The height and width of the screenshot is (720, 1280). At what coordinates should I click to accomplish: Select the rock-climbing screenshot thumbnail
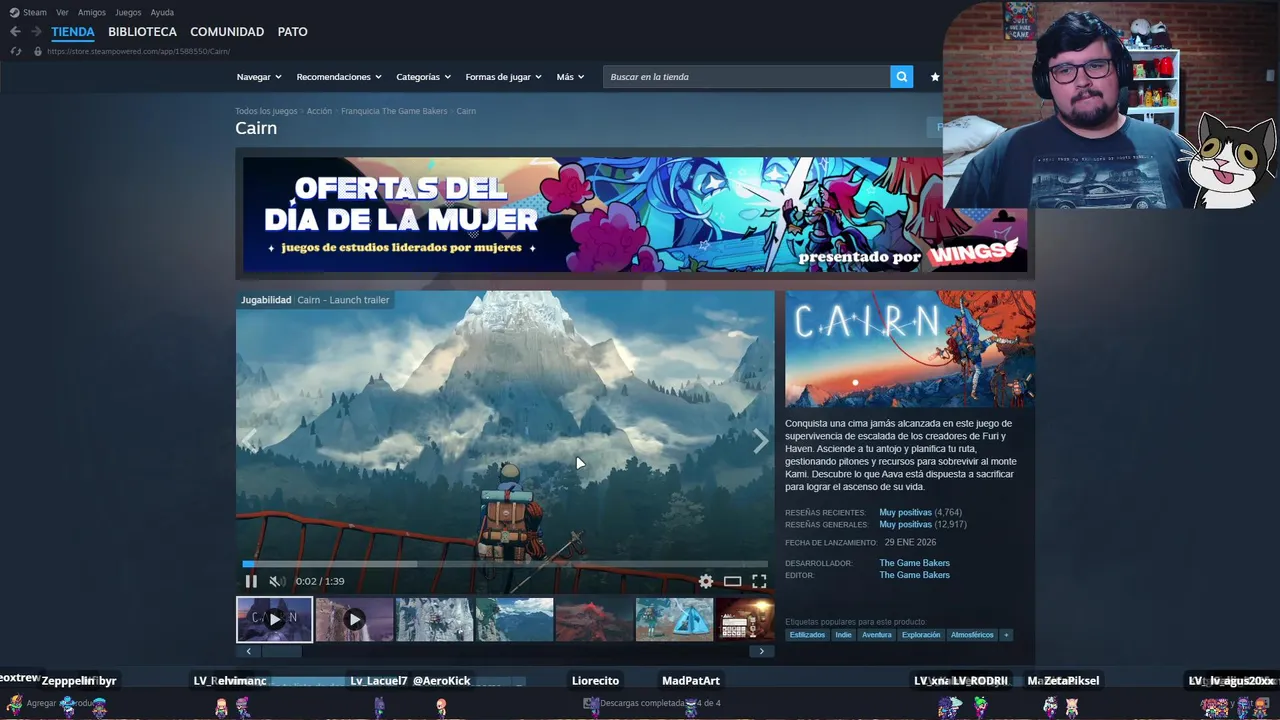[x=434, y=619]
